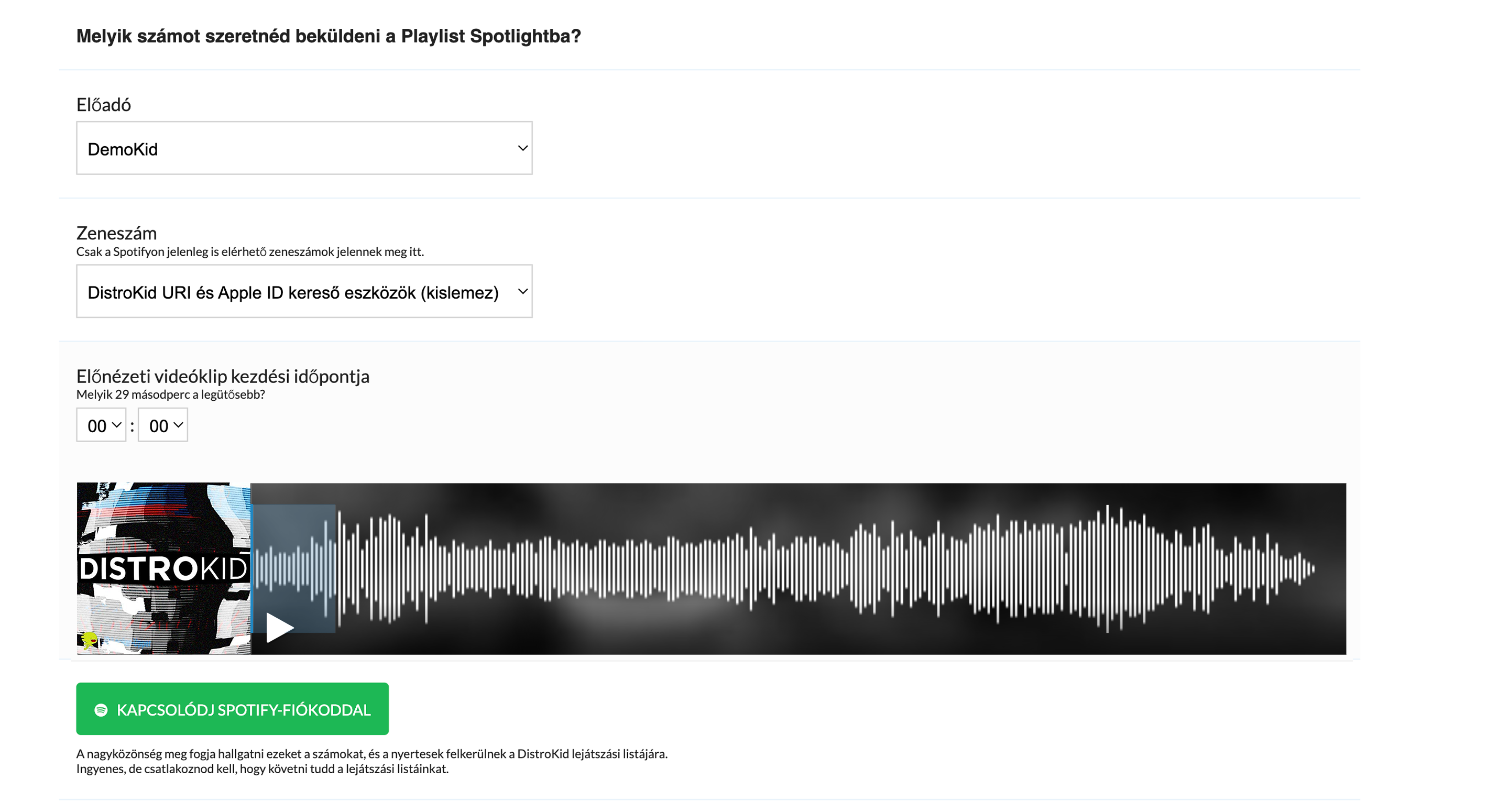Click the Előnézeti videóklip kezdési időpontja label
This screenshot has height=812, width=1509.
click(223, 376)
